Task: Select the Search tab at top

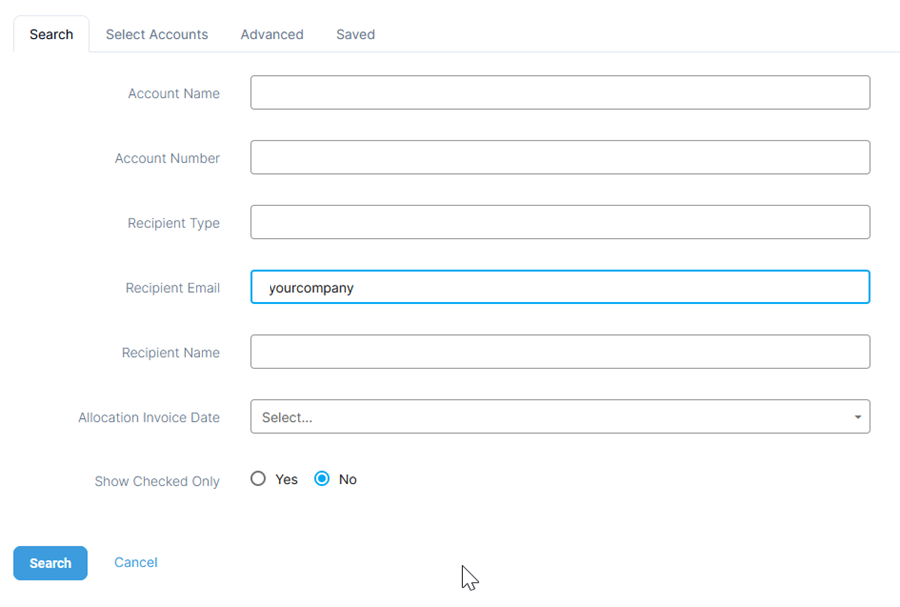Action: (51, 34)
